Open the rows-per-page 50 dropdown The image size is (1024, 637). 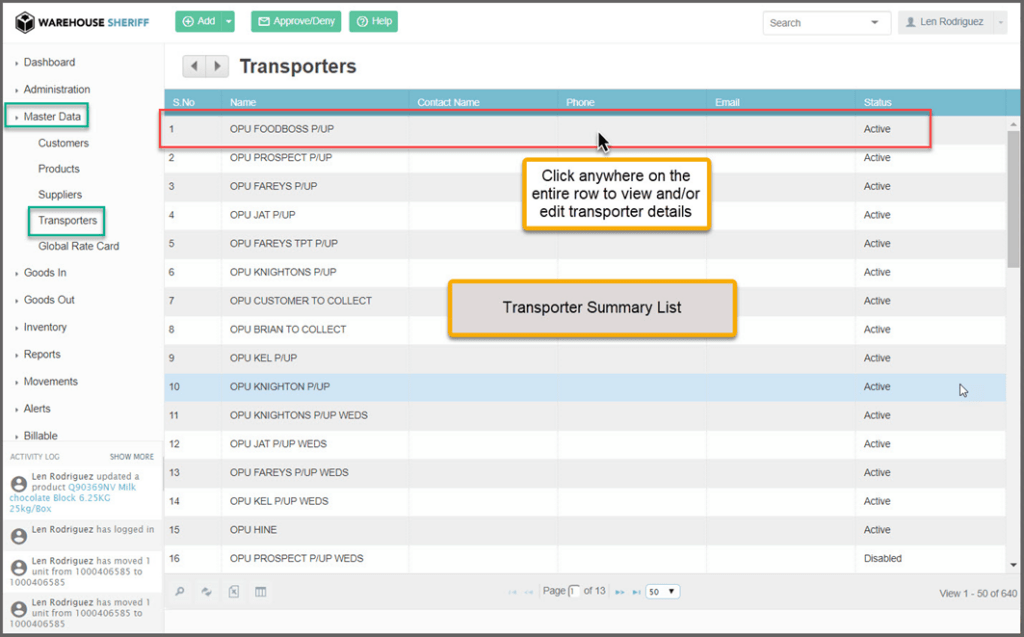coord(662,591)
